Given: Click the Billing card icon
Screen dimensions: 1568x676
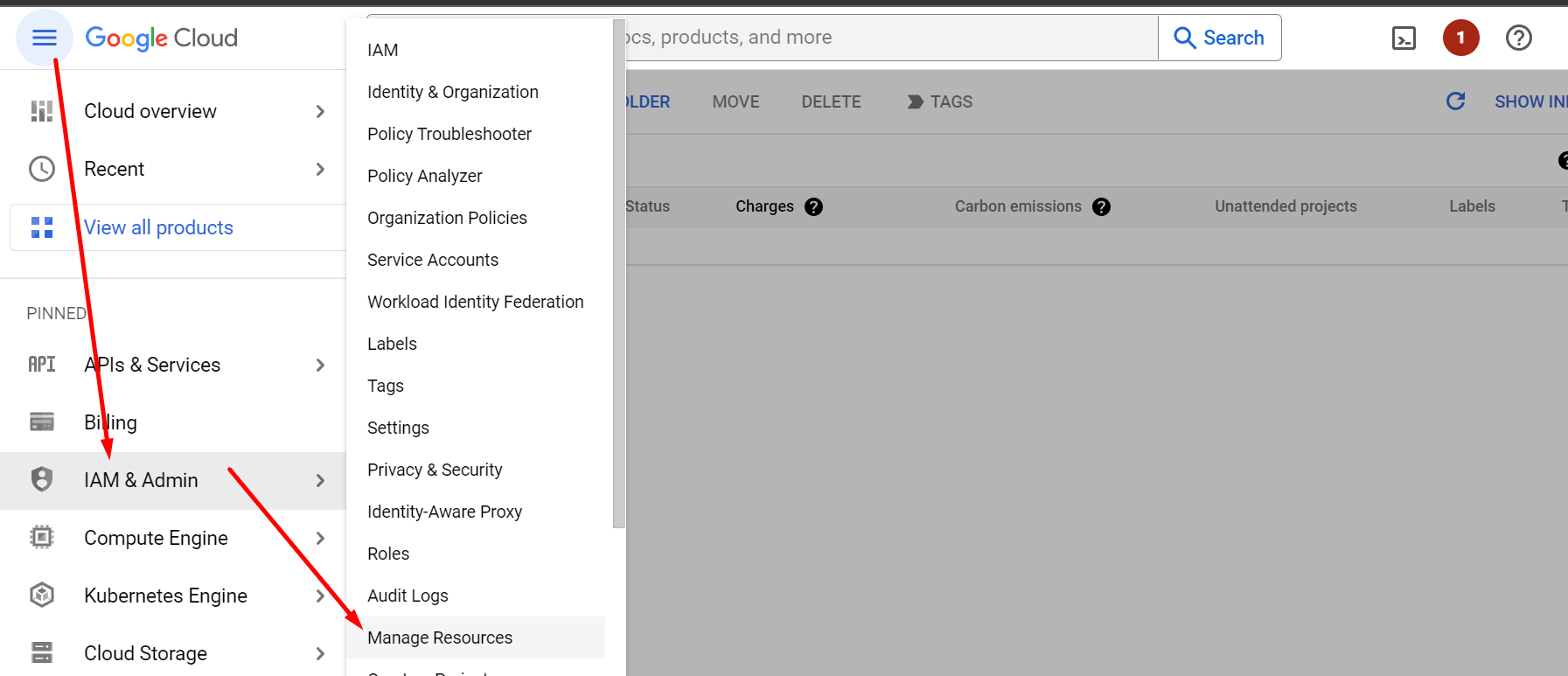Looking at the screenshot, I should click(42, 422).
